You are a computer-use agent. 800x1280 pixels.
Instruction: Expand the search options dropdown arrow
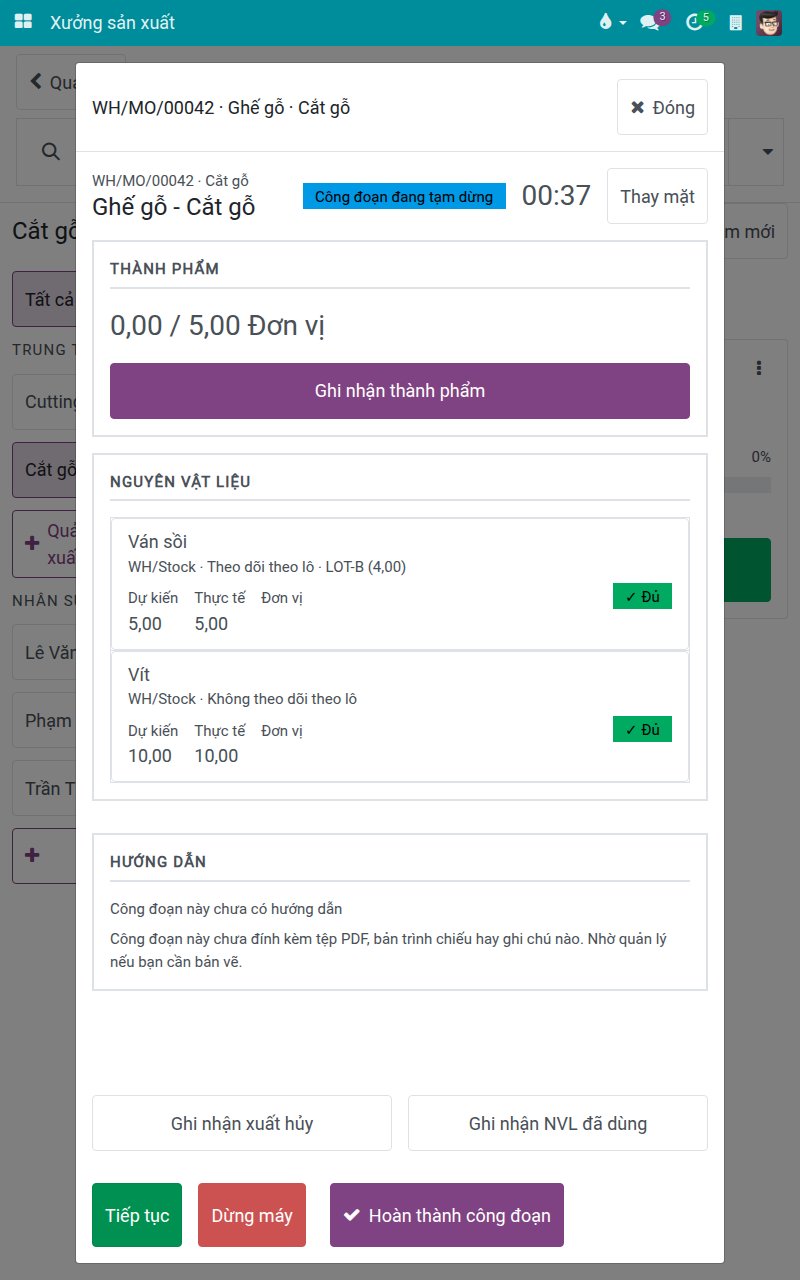767,151
